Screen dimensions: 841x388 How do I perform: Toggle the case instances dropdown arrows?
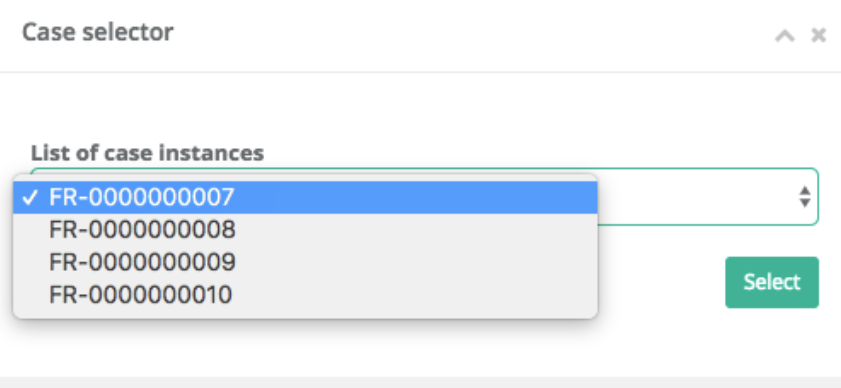pyautogui.click(x=805, y=197)
